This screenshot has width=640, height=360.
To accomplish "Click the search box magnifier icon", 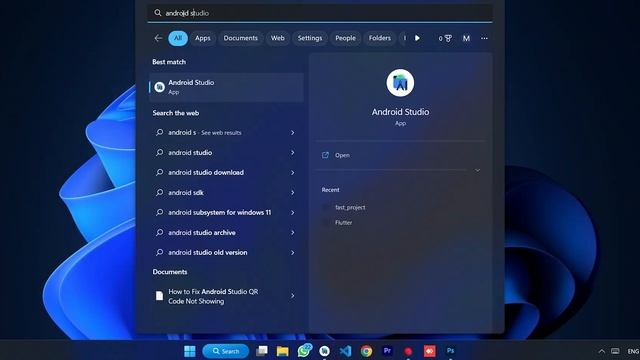I will point(158,13).
